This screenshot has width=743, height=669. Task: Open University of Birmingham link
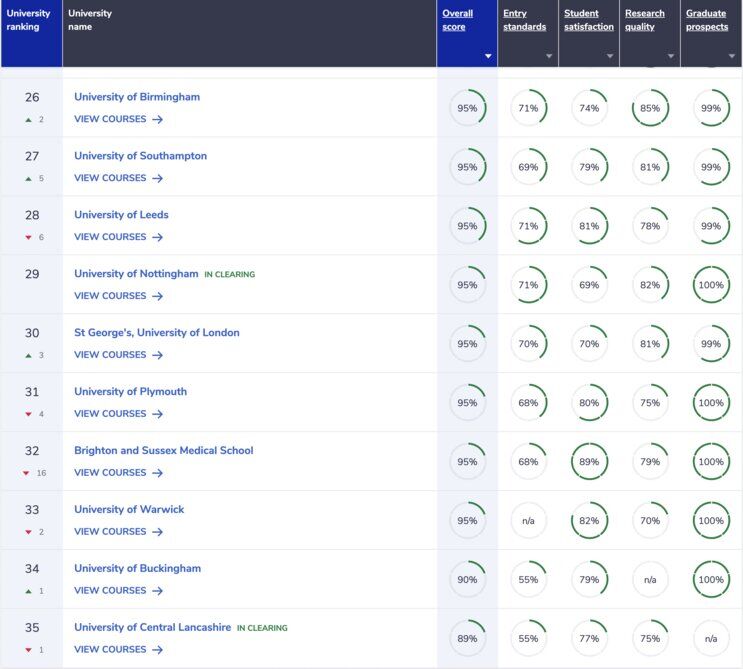tap(137, 97)
